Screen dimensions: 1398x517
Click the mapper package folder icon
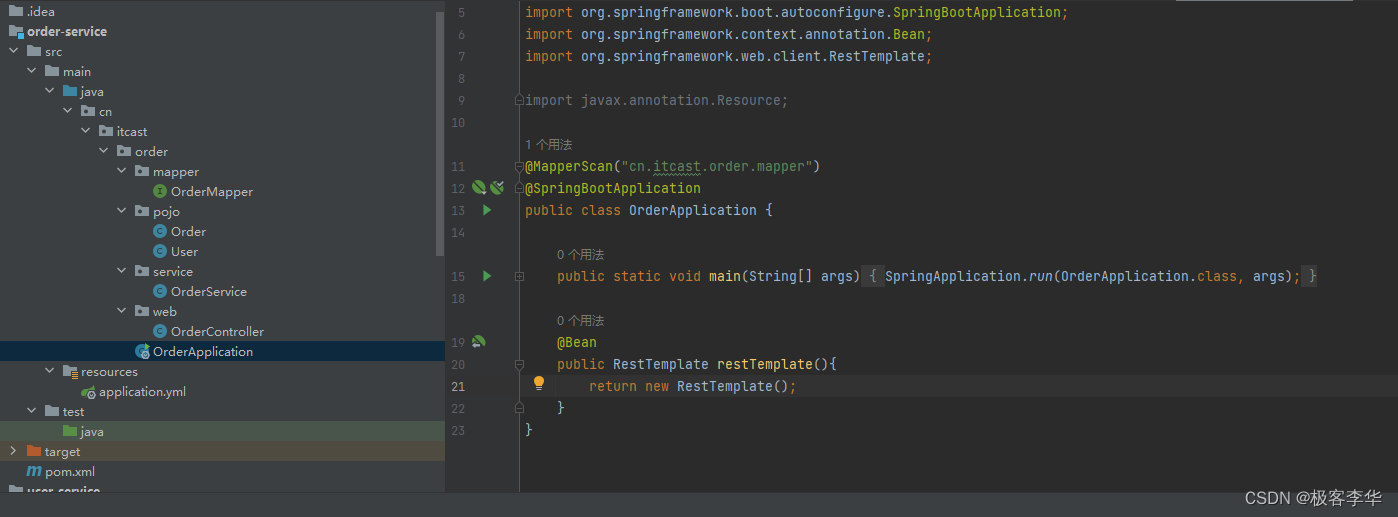point(142,171)
